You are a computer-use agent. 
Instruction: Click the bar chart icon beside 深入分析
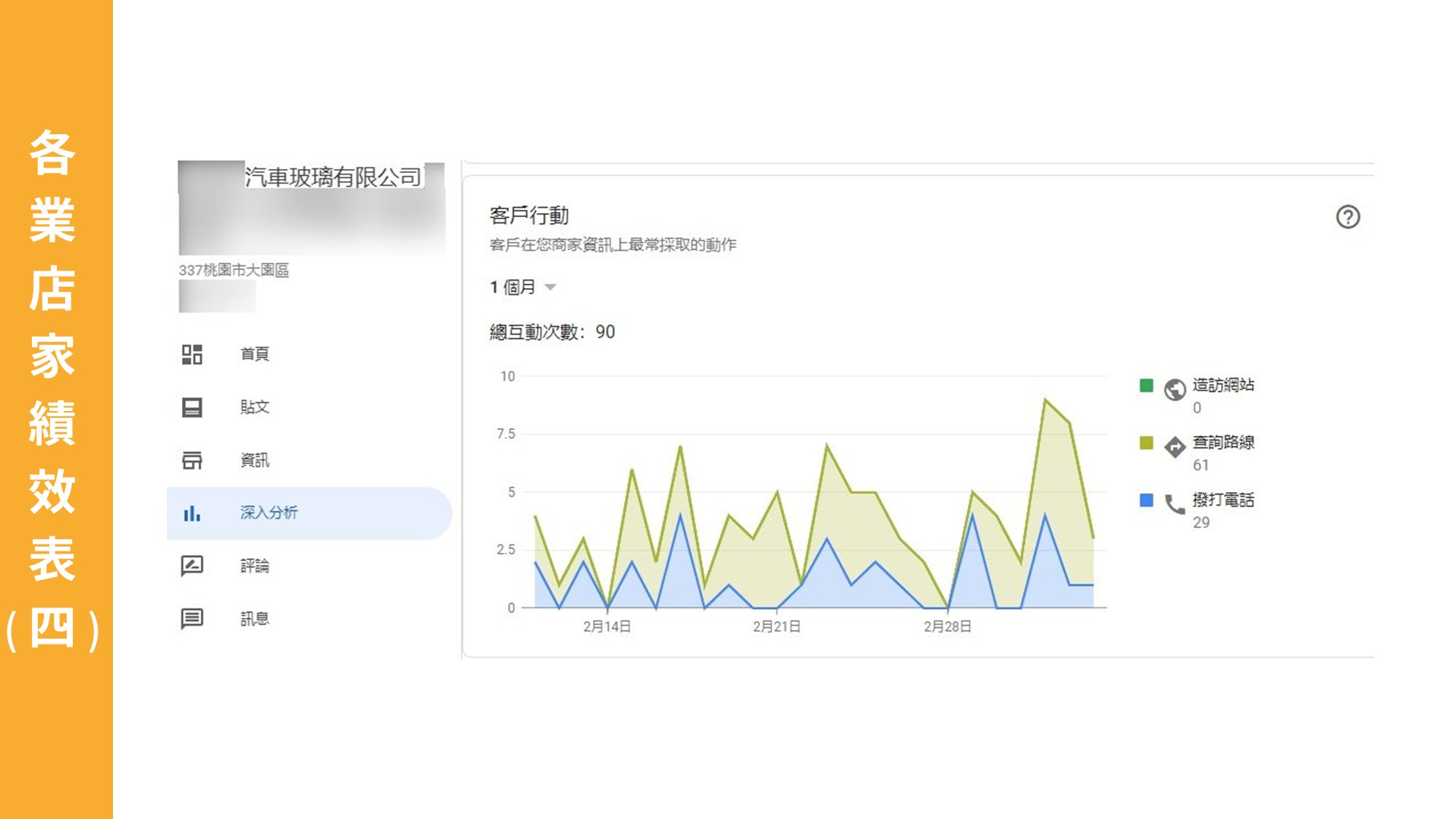click(x=192, y=513)
